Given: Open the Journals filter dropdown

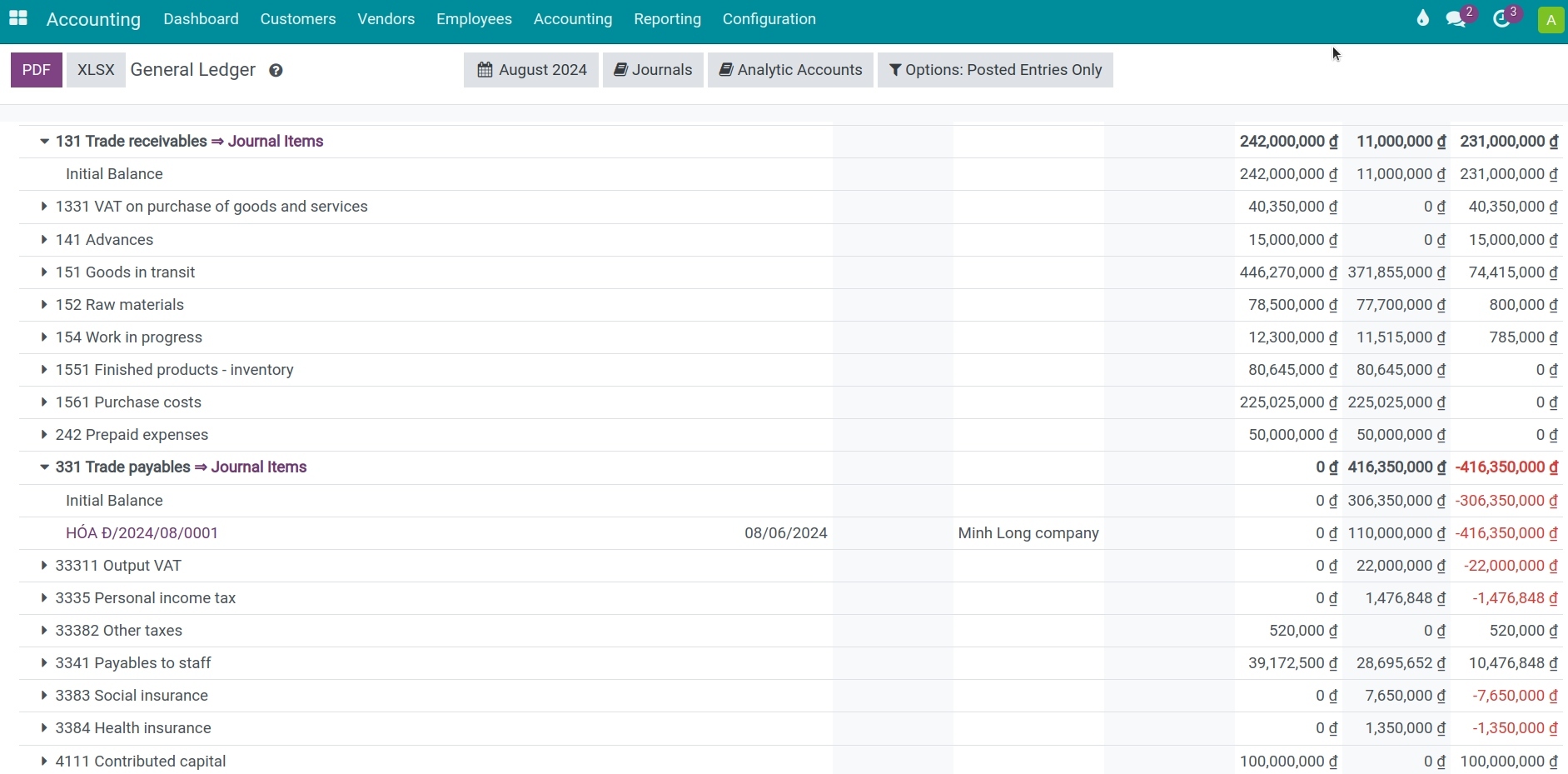Looking at the screenshot, I should click(x=653, y=70).
